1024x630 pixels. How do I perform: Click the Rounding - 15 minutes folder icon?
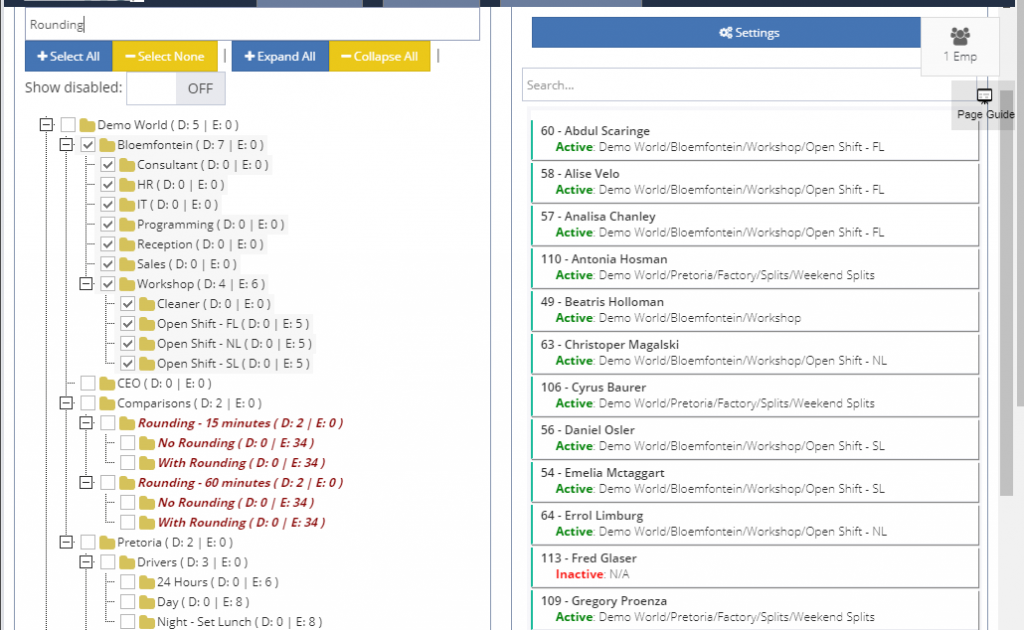pos(127,423)
